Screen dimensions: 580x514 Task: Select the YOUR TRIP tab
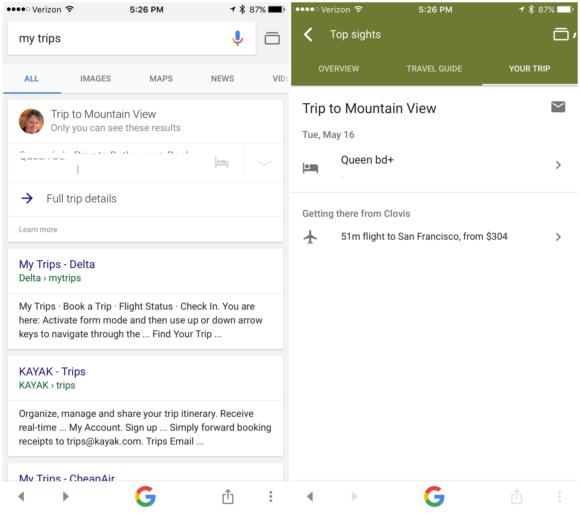point(529,68)
